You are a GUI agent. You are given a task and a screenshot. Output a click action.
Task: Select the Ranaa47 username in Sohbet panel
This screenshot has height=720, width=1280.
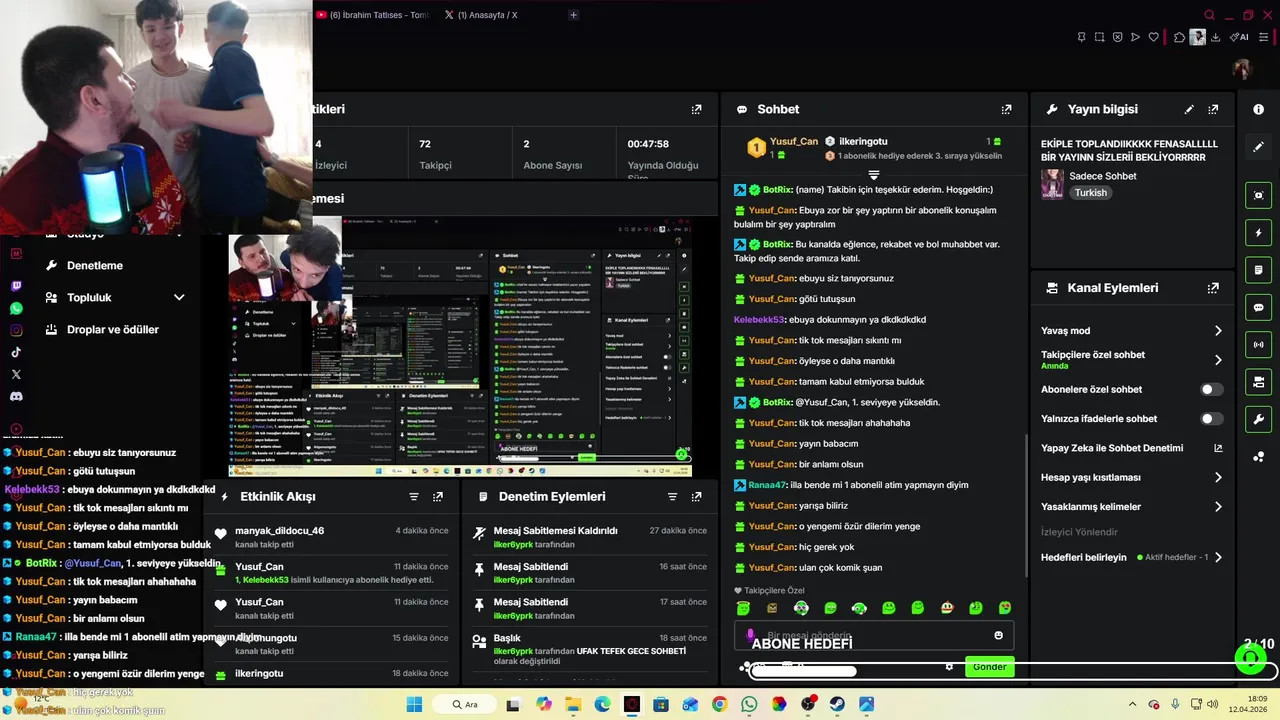(x=767, y=485)
